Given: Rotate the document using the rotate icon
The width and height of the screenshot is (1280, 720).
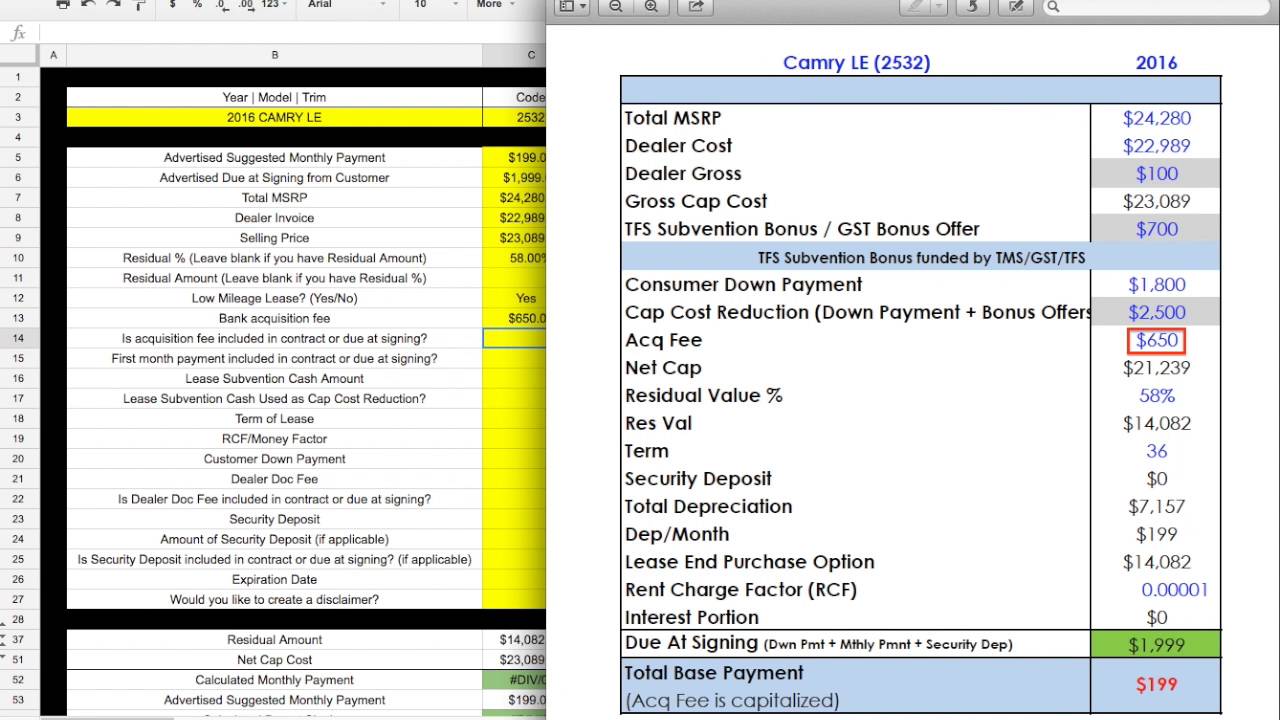Looking at the screenshot, I should (972, 6).
